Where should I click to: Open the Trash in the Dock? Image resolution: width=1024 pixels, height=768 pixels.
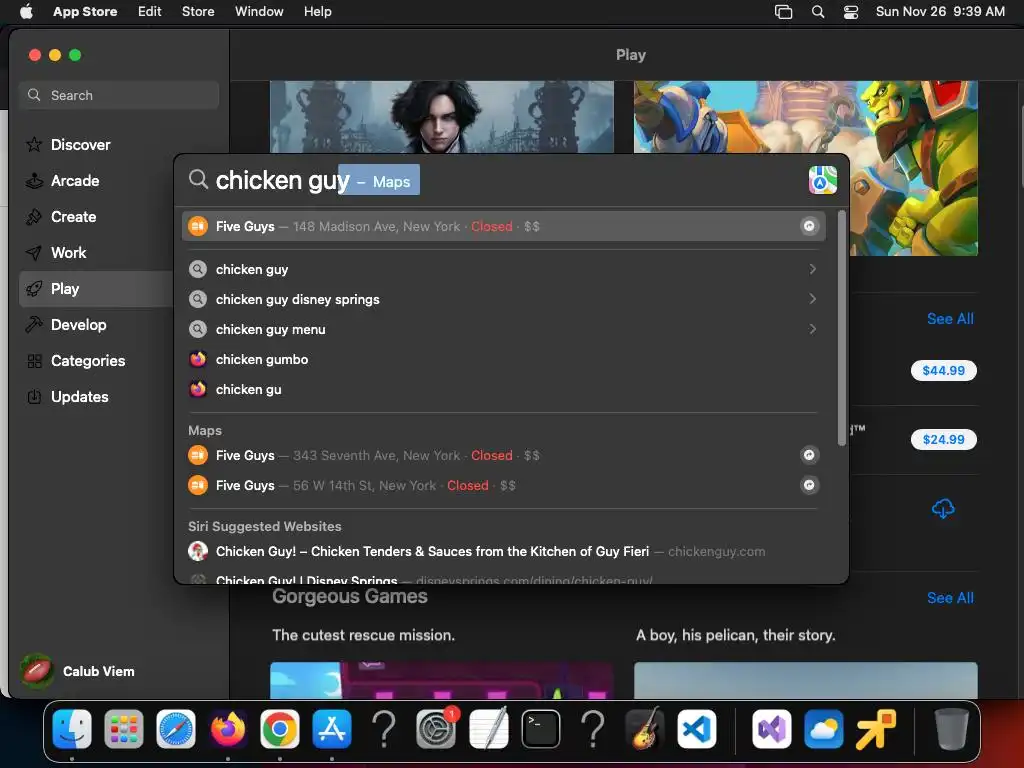click(952, 728)
